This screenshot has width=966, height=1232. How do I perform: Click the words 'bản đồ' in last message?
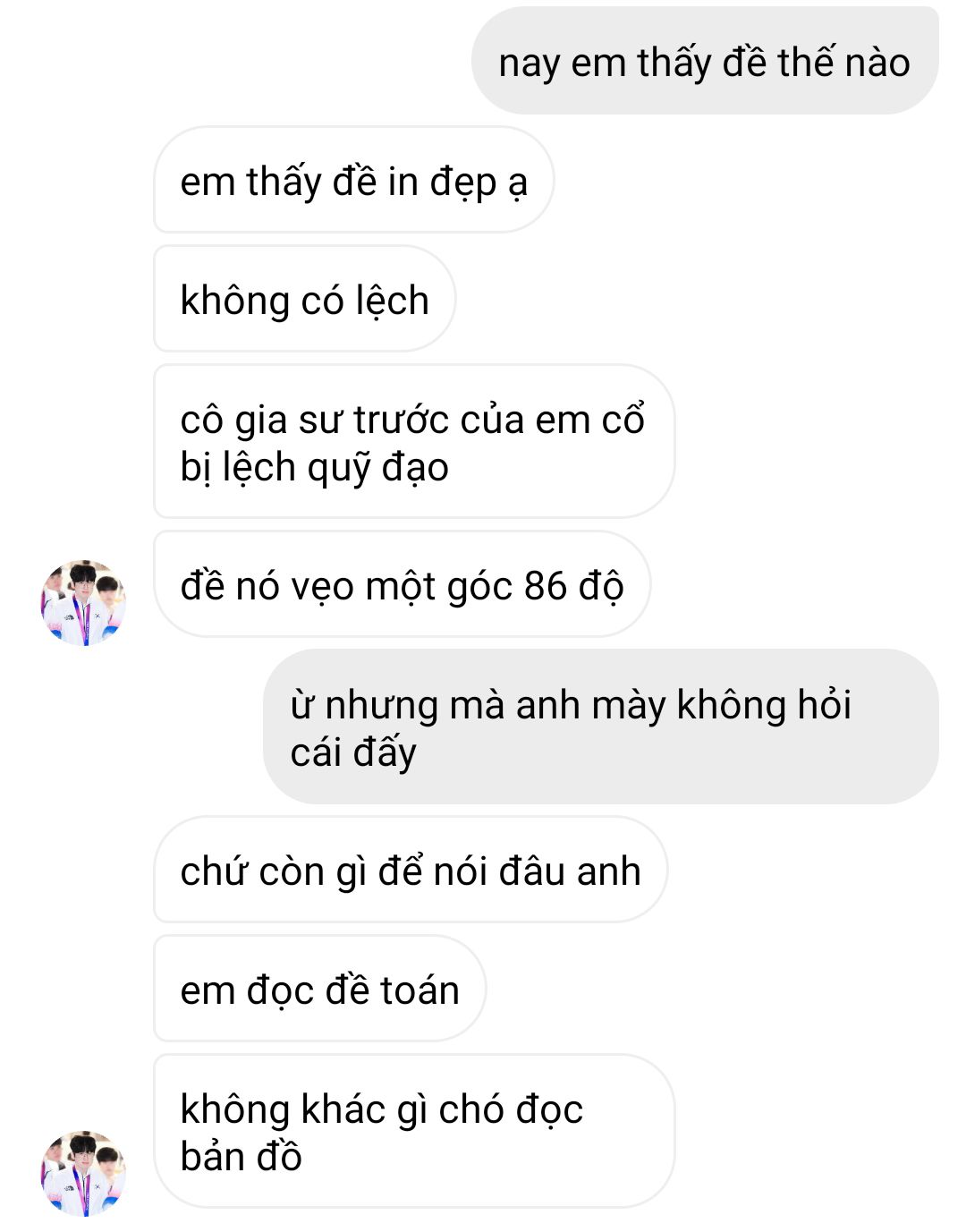pos(241,1156)
